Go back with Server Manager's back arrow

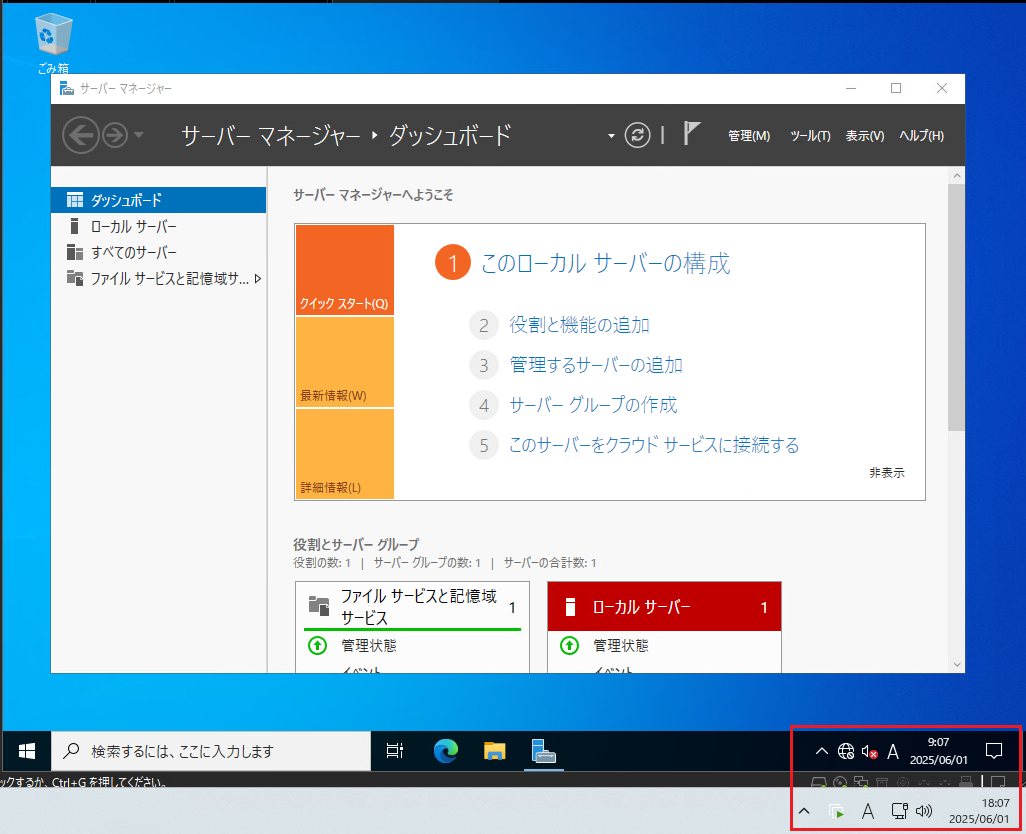point(80,135)
